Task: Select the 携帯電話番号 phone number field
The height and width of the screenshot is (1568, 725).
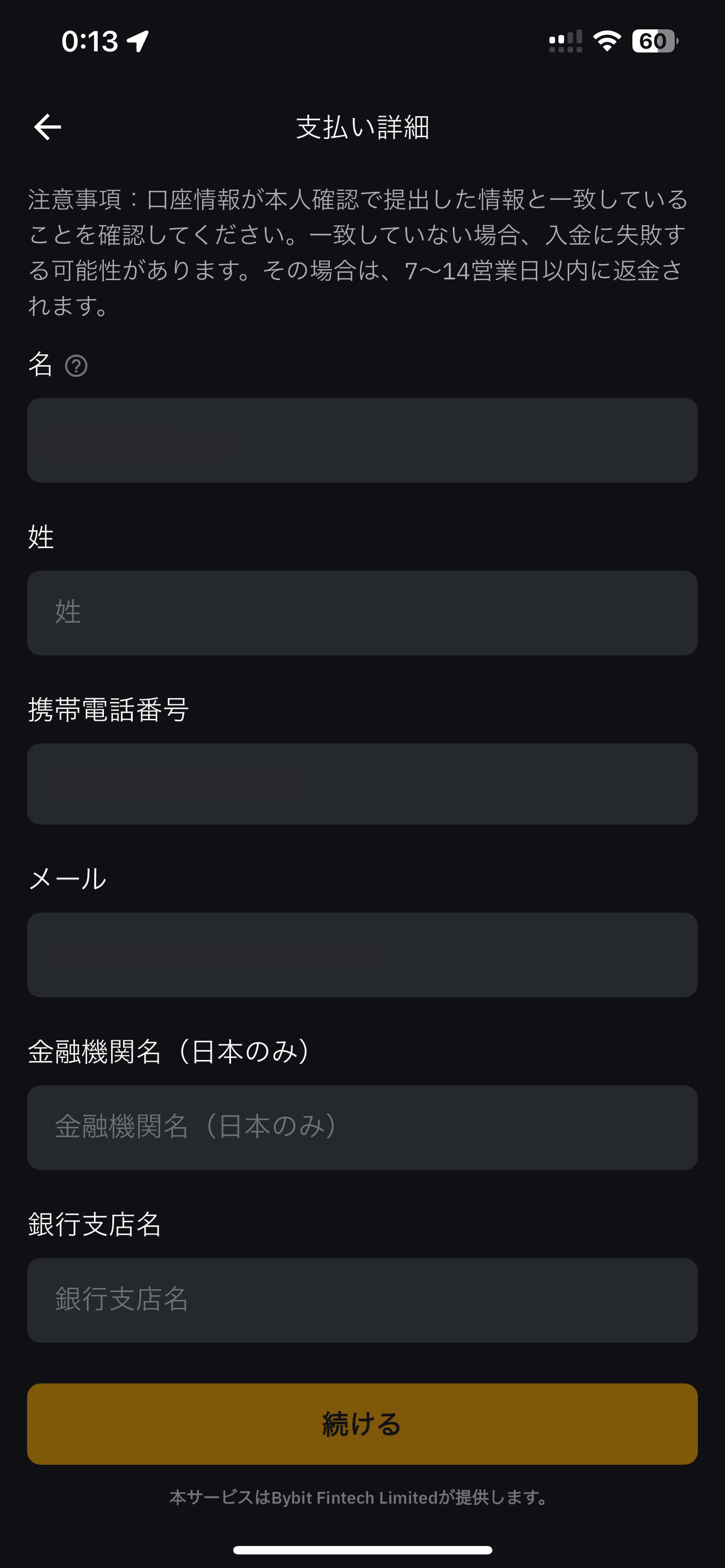Action: pyautogui.click(x=362, y=784)
